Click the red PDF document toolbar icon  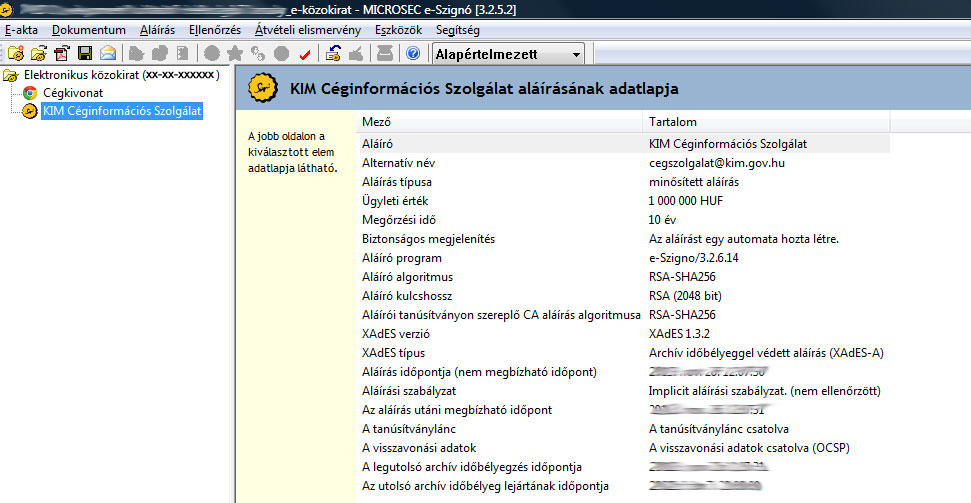tap(62, 53)
